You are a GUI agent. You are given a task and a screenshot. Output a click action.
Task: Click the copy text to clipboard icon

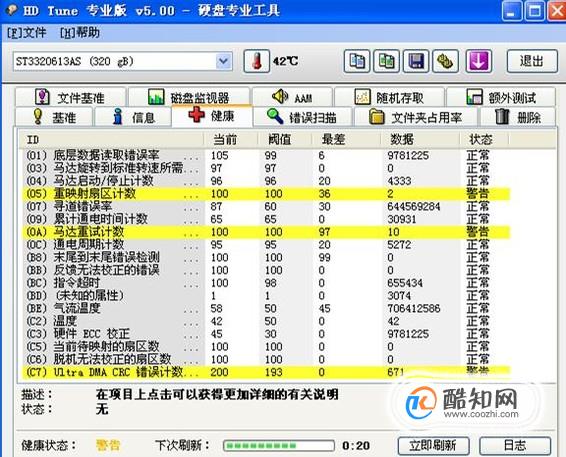(357, 61)
